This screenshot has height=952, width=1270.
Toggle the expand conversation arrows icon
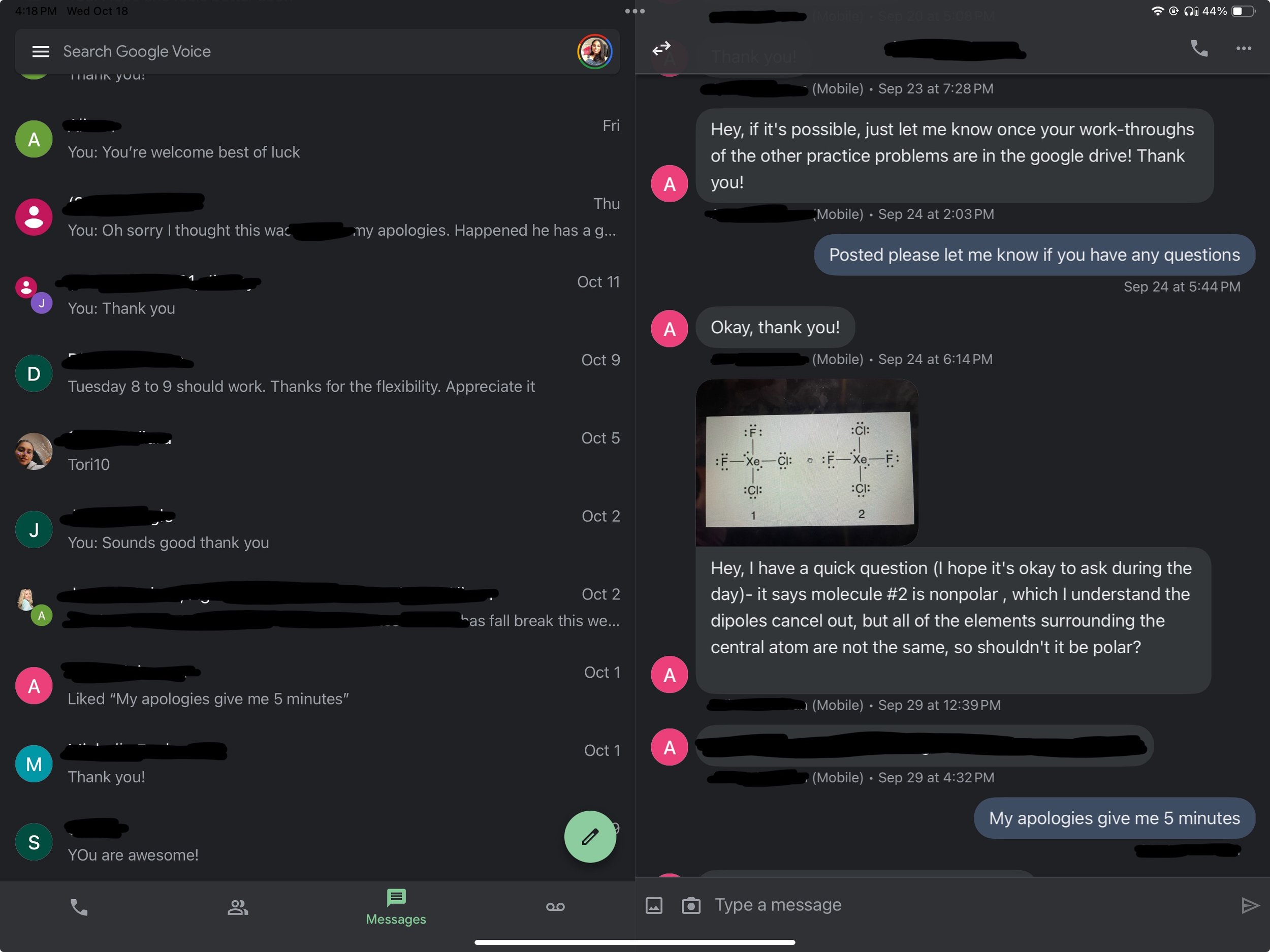(x=661, y=48)
